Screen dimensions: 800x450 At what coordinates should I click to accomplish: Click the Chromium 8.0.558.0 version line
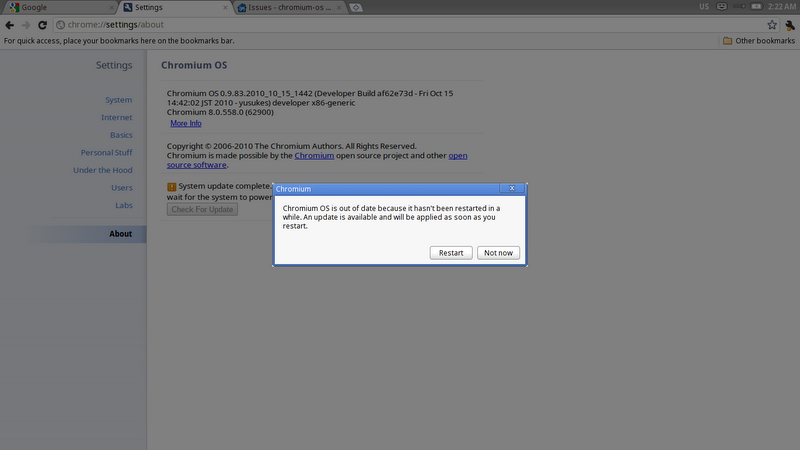coord(220,112)
